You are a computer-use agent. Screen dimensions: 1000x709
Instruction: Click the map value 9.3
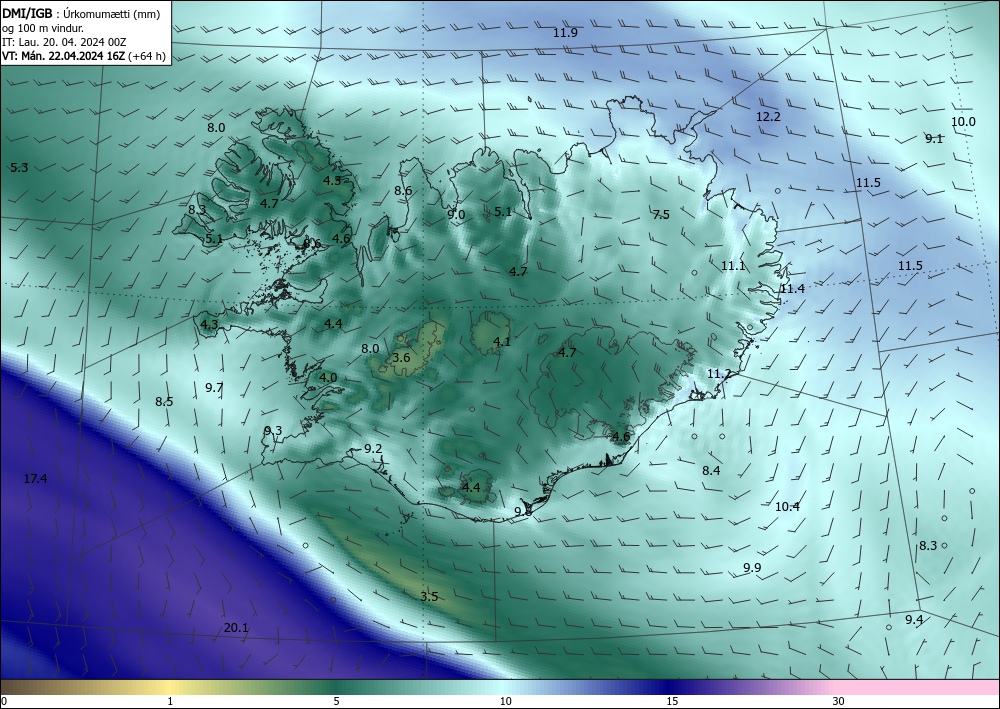click(x=273, y=430)
